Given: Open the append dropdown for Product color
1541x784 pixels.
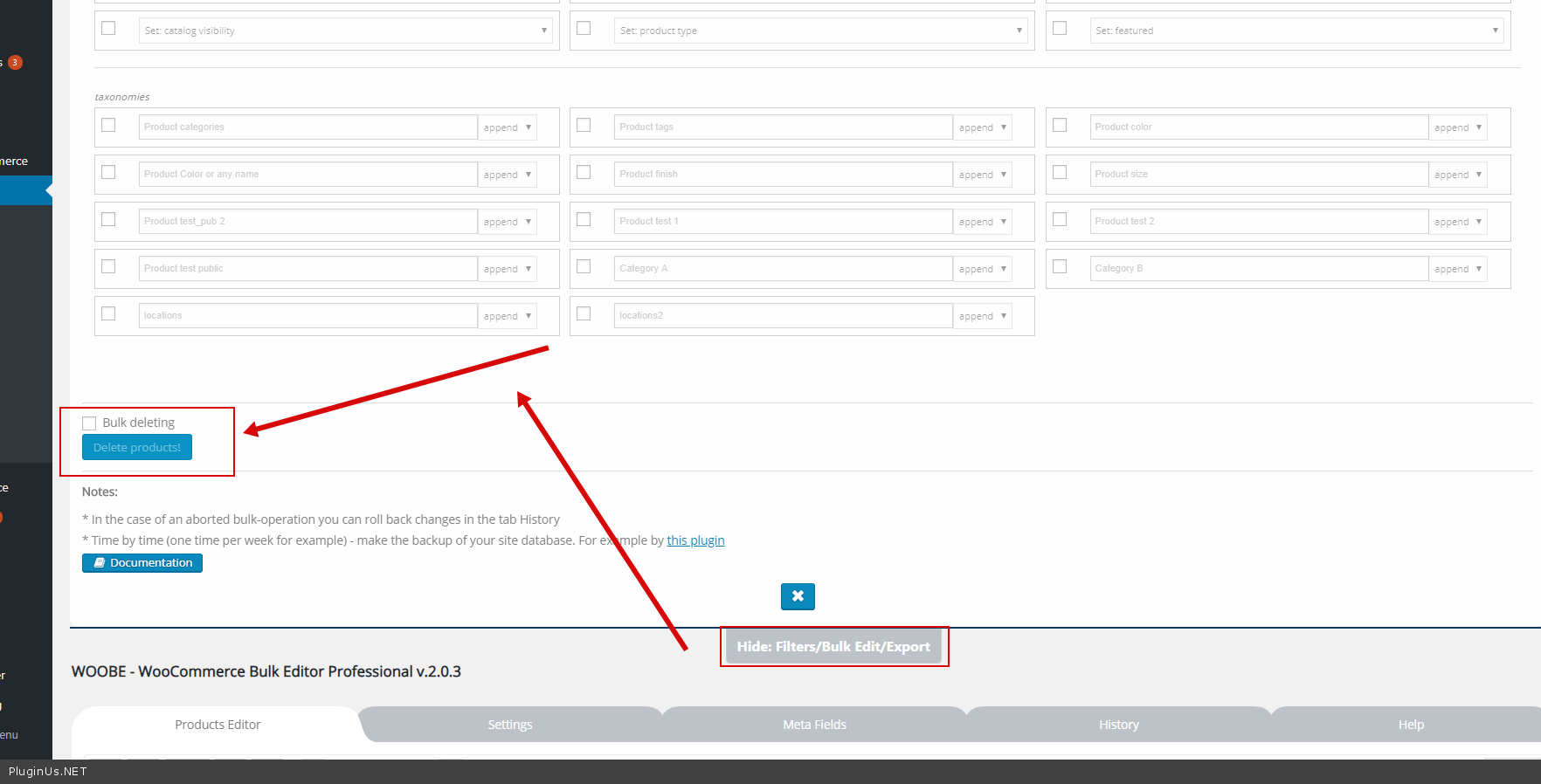Looking at the screenshot, I should (1458, 127).
